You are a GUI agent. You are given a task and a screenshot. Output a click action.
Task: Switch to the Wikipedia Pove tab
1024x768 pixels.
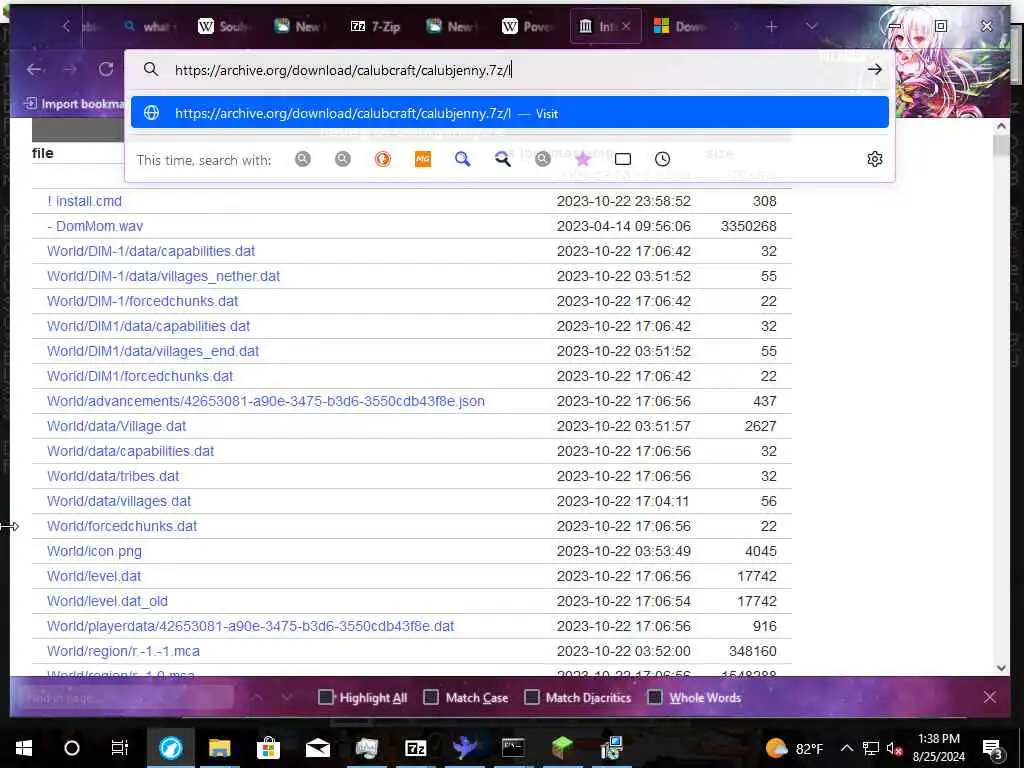(x=528, y=26)
